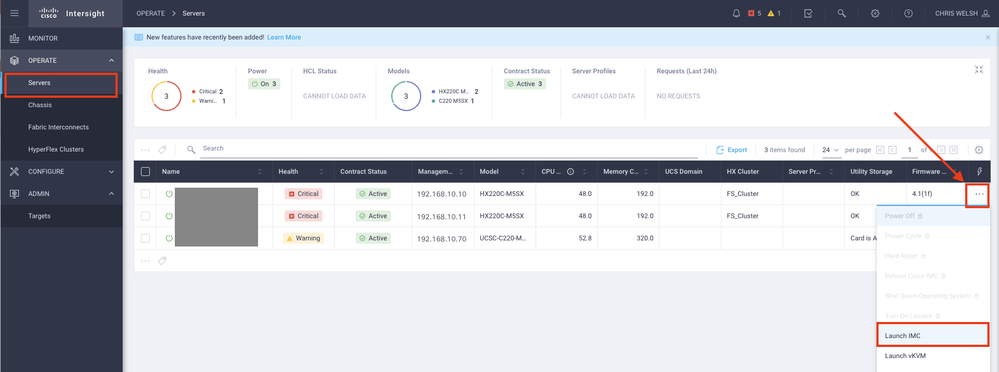Select checkbox for 192.168.10.70 server row
Screen dimensions: 999x372
click(x=145, y=238)
